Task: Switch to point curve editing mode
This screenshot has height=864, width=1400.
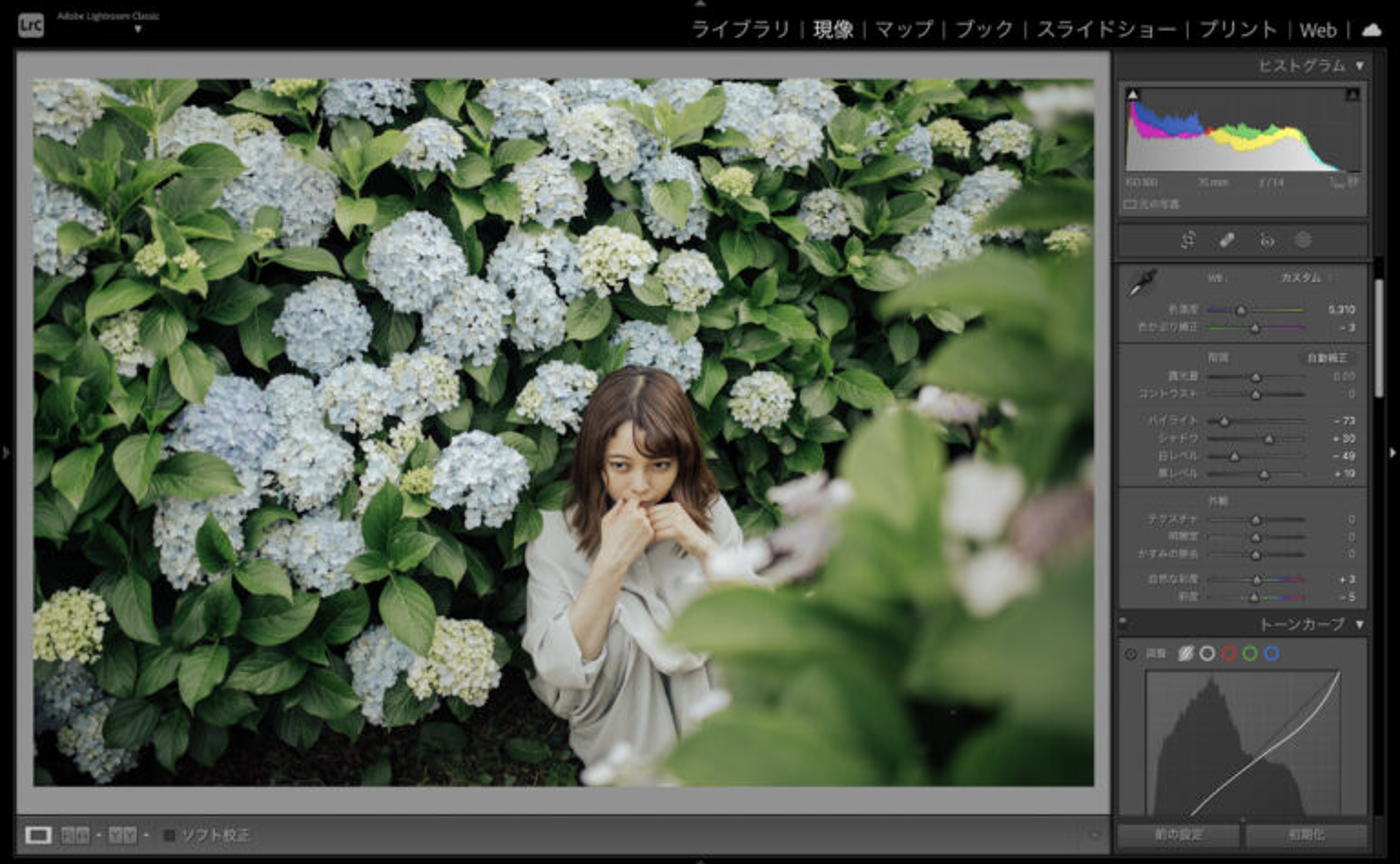Action: 1207,653
